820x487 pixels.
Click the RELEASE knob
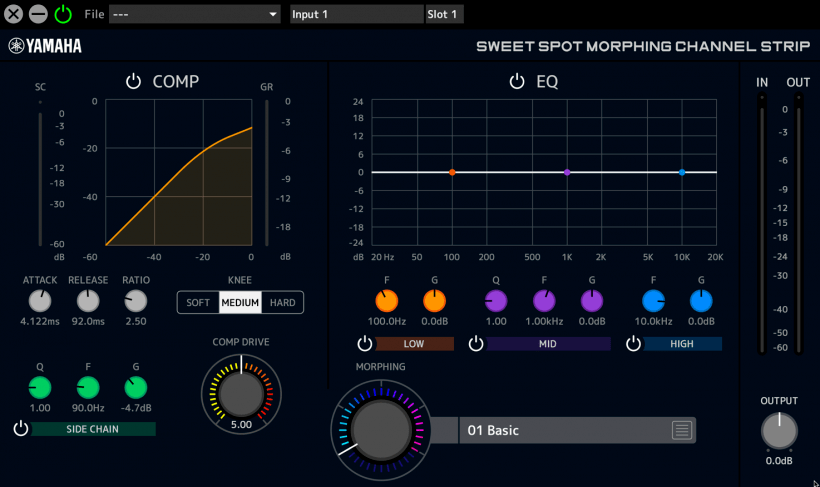pos(88,301)
